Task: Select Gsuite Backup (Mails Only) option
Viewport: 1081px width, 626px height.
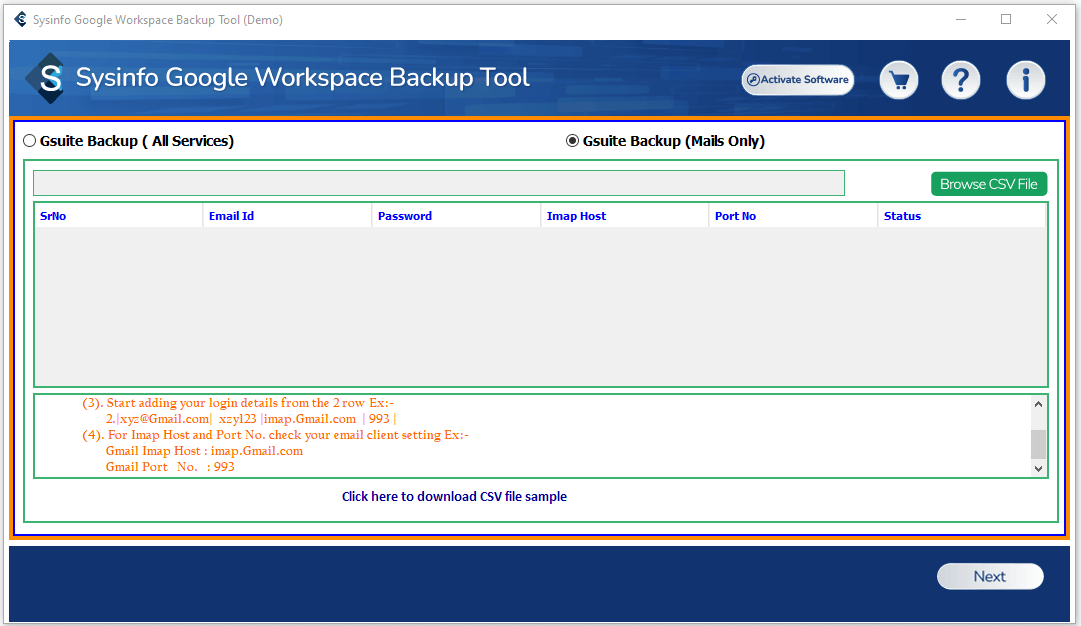Action: [573, 141]
